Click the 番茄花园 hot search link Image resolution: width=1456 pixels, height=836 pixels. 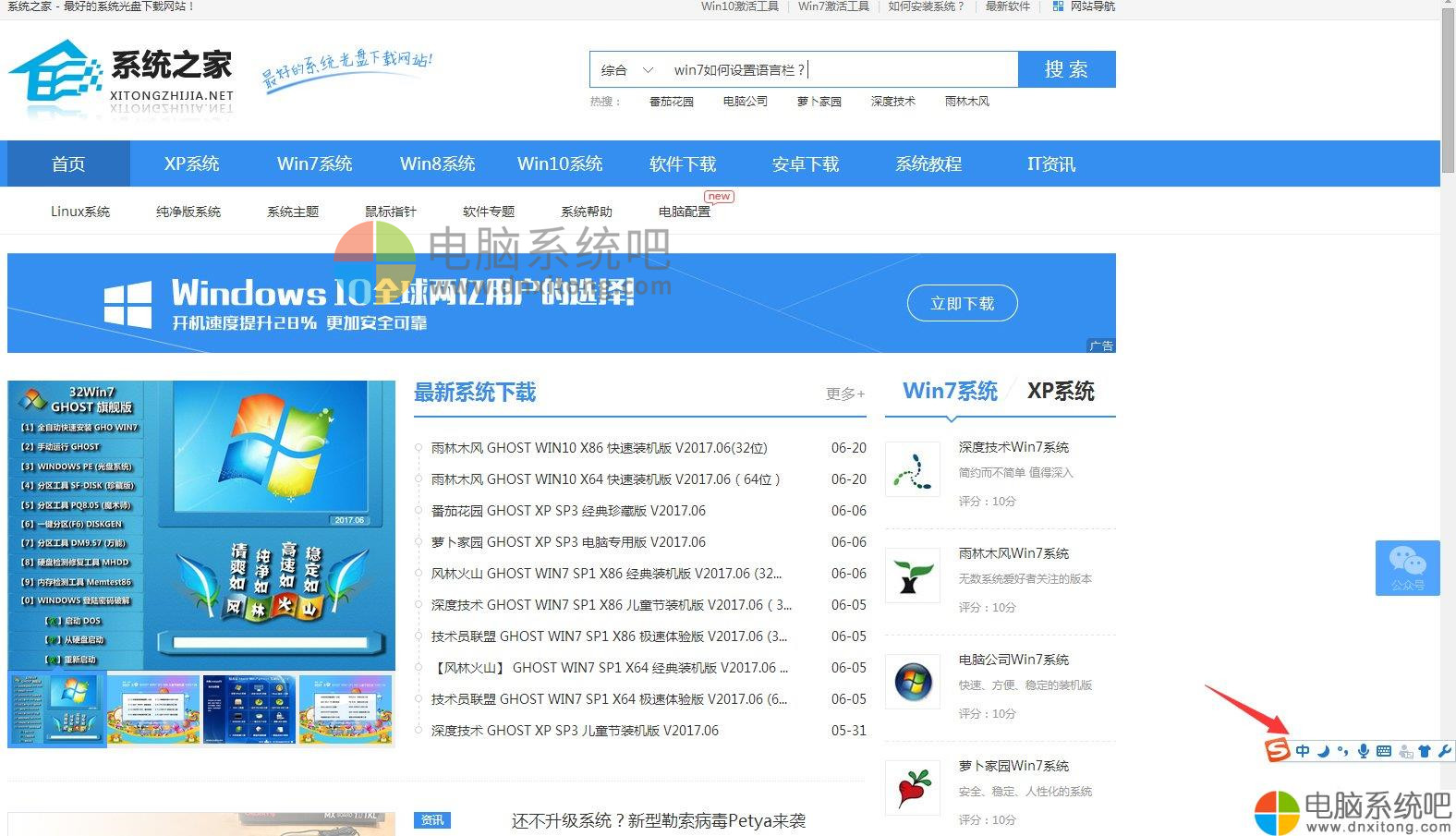pyautogui.click(x=672, y=102)
